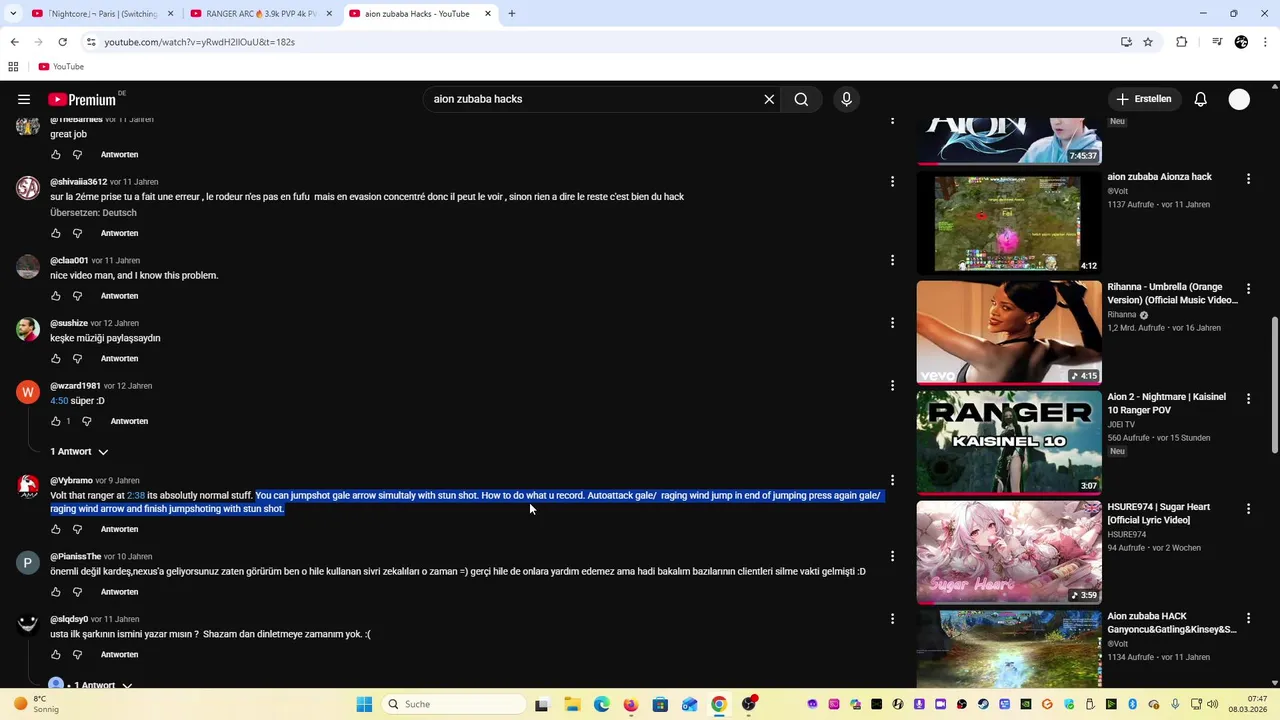This screenshot has width=1280, height=720.
Task: Click the URL address bar
Action: pyautogui.click(x=600, y=42)
